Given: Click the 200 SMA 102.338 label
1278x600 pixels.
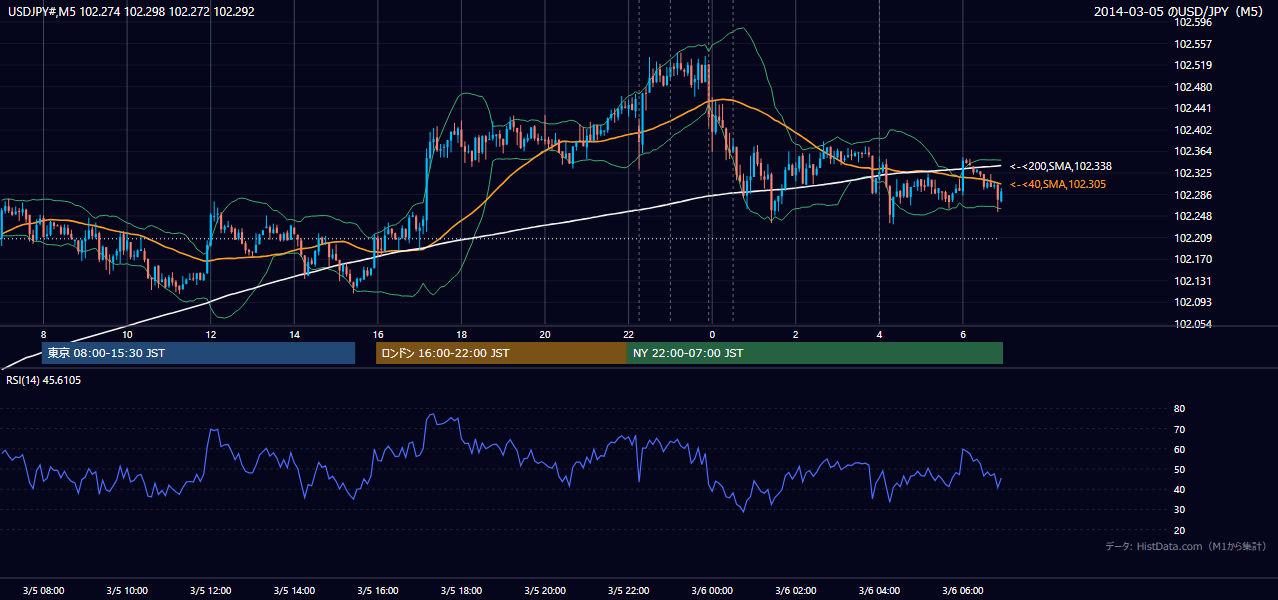Looking at the screenshot, I should 1060,166.
